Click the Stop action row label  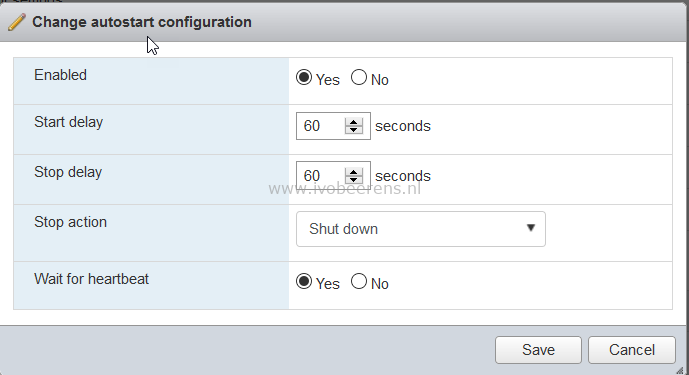[70, 222]
